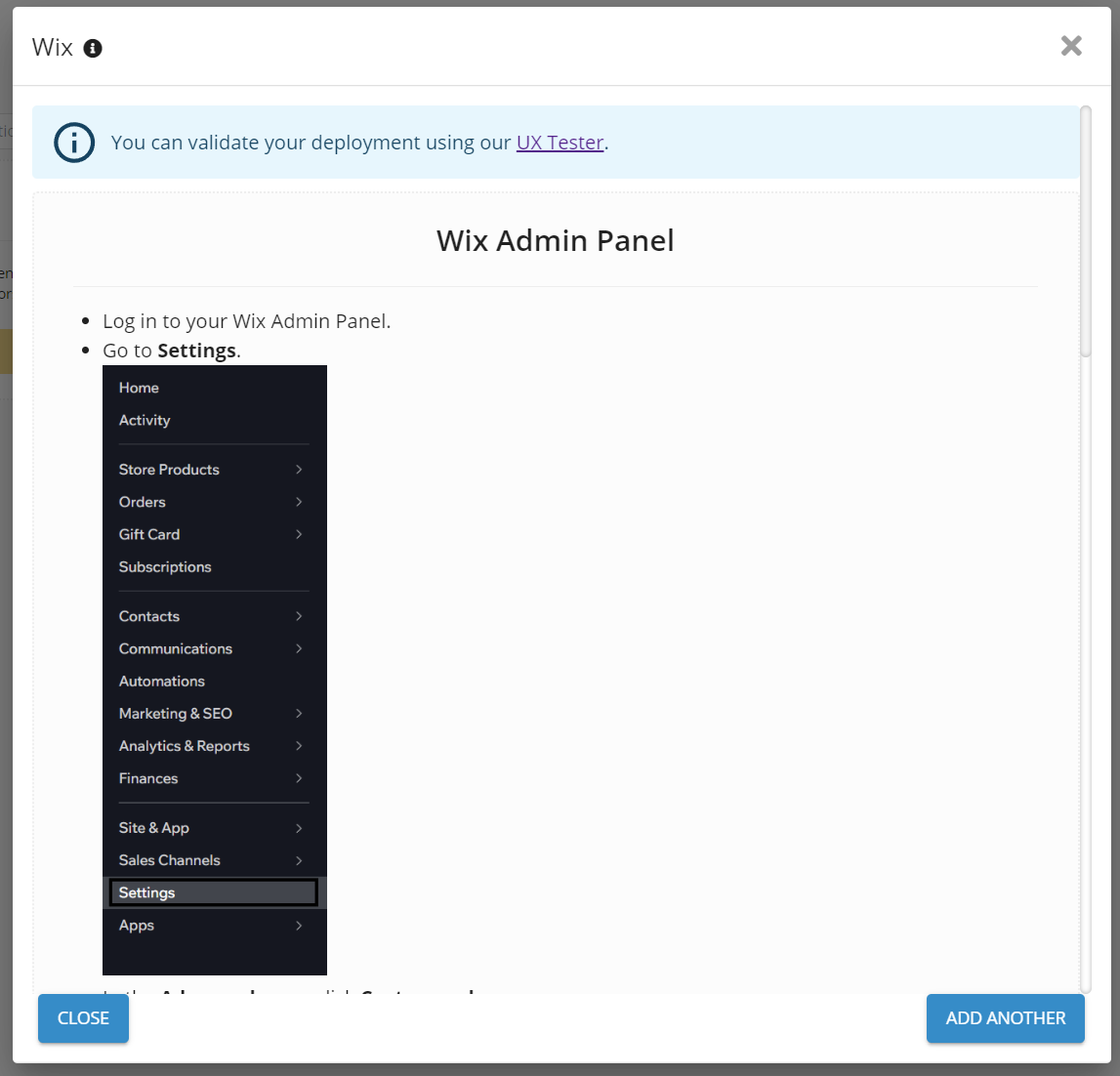
Task: Expand the Orders submenu arrow
Action: pyautogui.click(x=299, y=502)
